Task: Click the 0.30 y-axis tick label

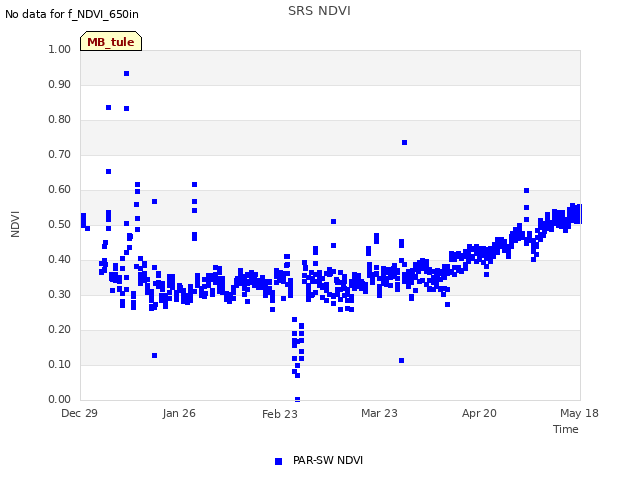Action: pyautogui.click(x=60, y=294)
